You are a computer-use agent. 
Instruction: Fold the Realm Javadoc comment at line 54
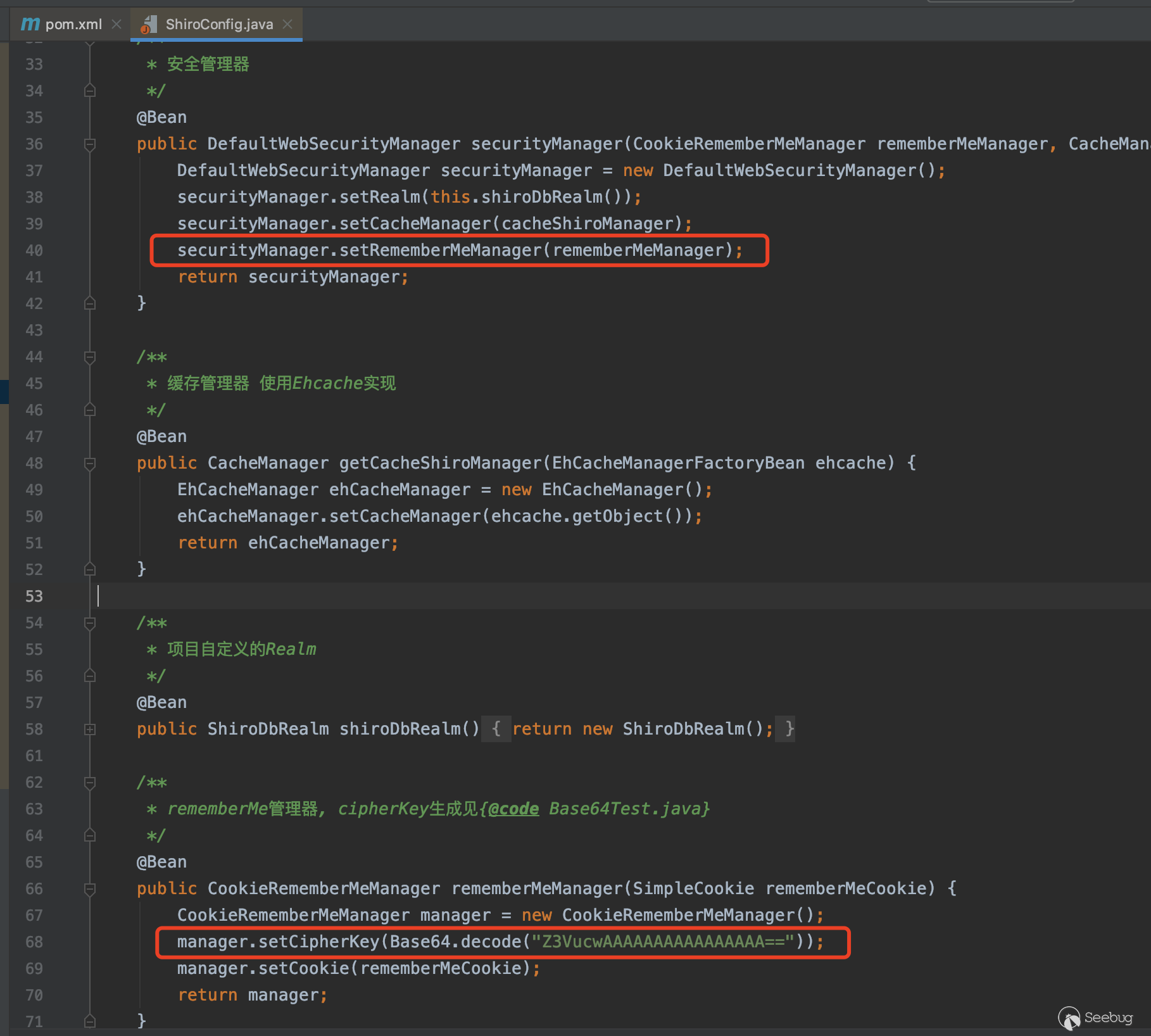tap(90, 623)
